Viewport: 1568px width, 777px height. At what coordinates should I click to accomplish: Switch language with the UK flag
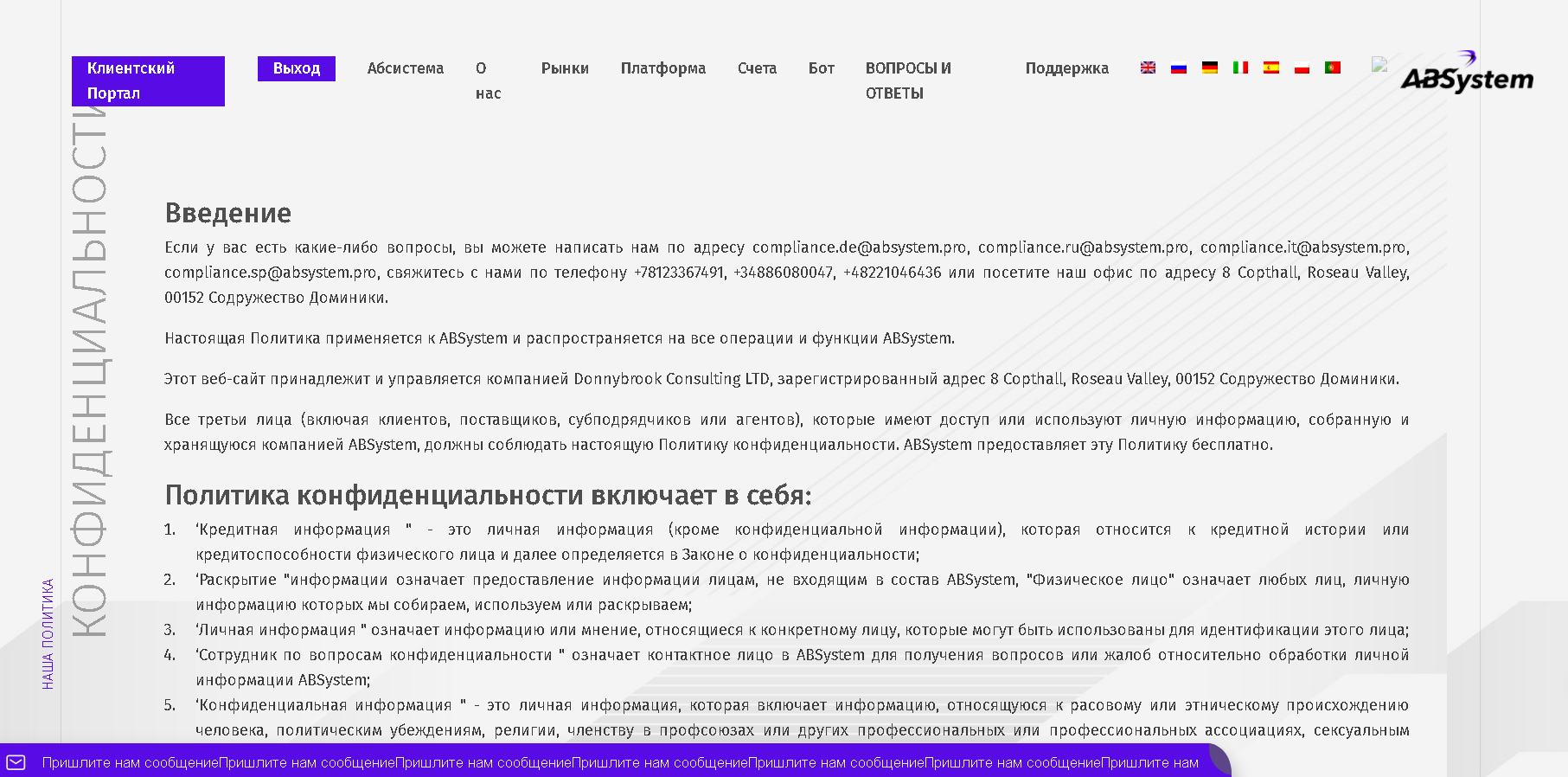point(1148,67)
